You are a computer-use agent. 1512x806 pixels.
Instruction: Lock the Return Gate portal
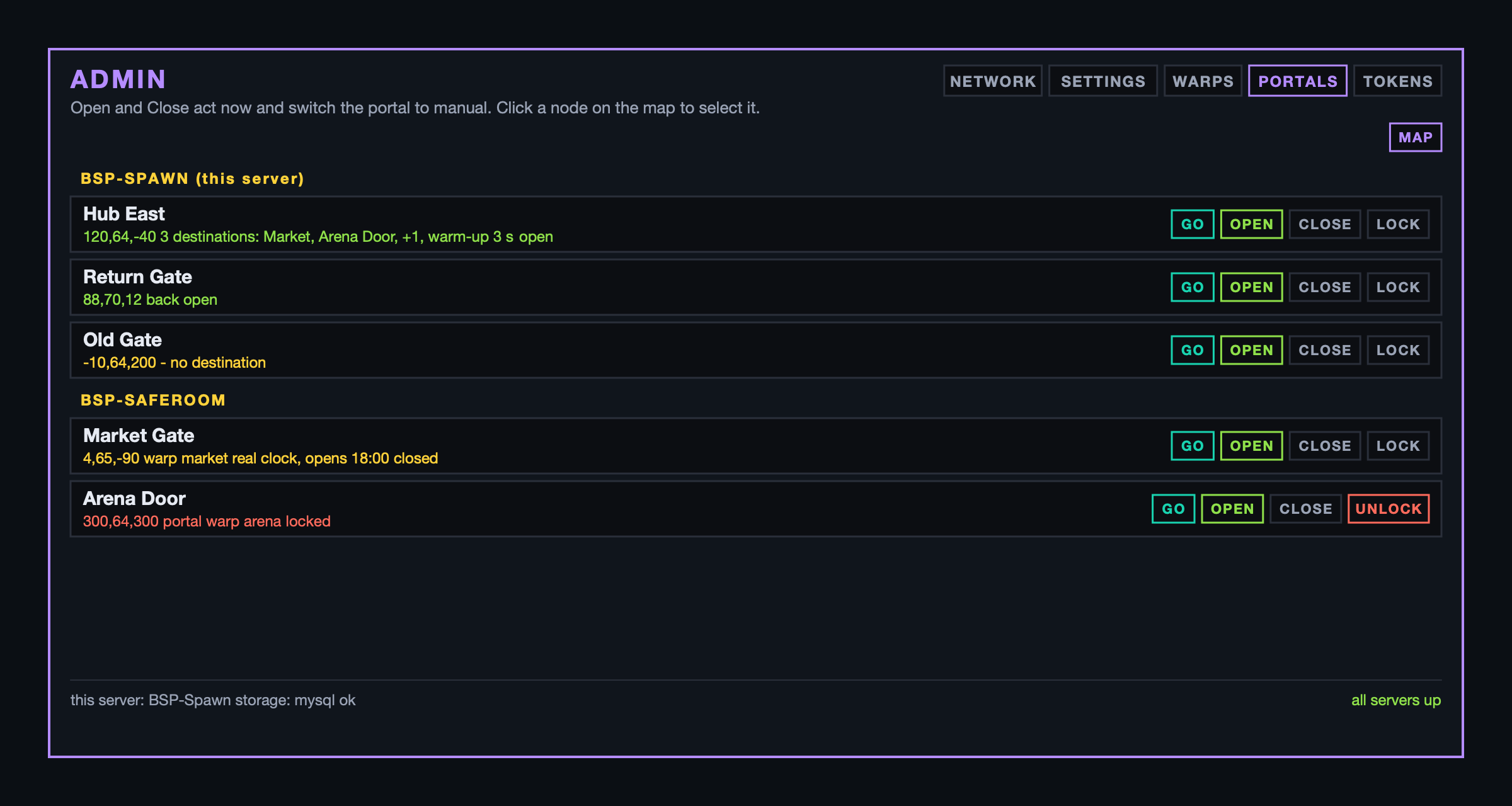(1398, 287)
